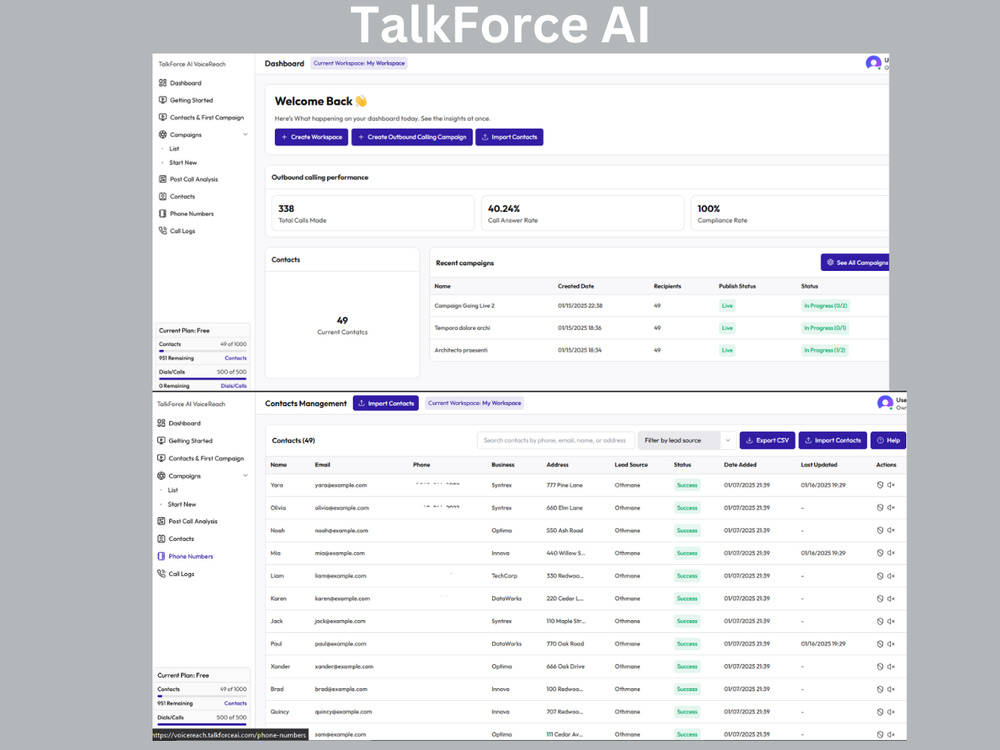Mute contact Xander with the speaker icon
This screenshot has width=1000, height=750.
(x=891, y=666)
